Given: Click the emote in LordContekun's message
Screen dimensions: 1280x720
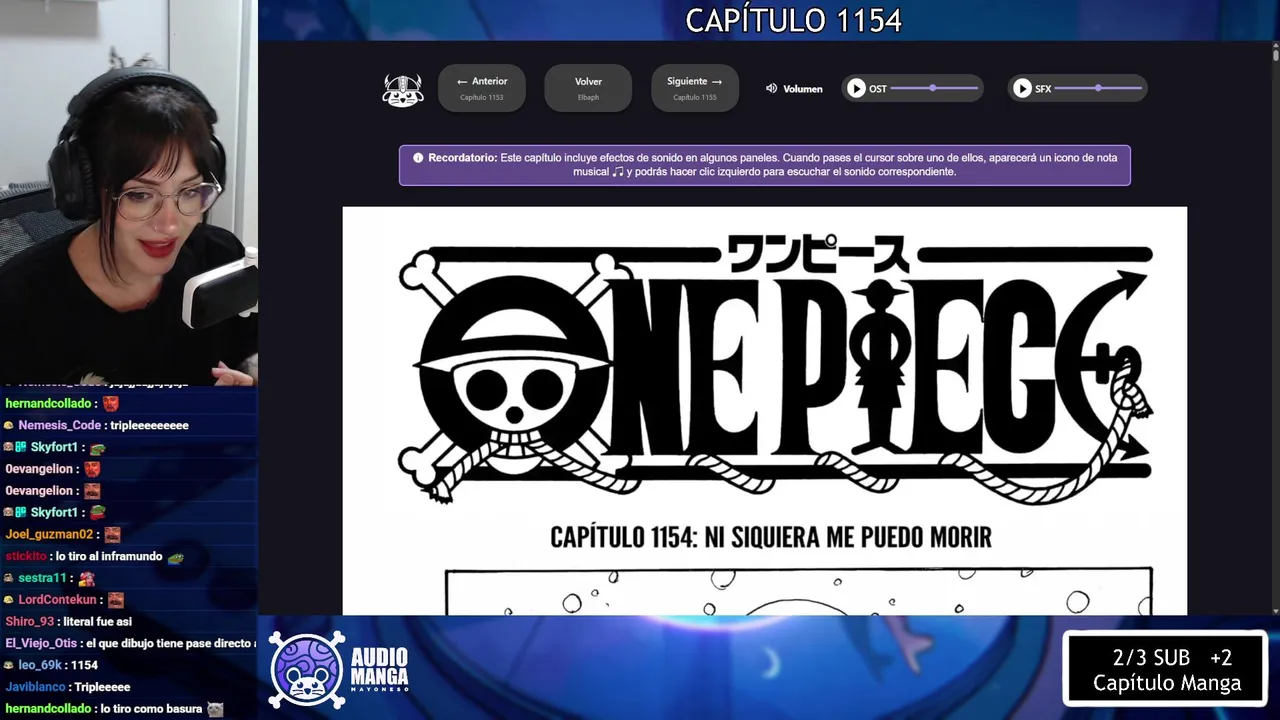Looking at the screenshot, I should (x=116, y=600).
